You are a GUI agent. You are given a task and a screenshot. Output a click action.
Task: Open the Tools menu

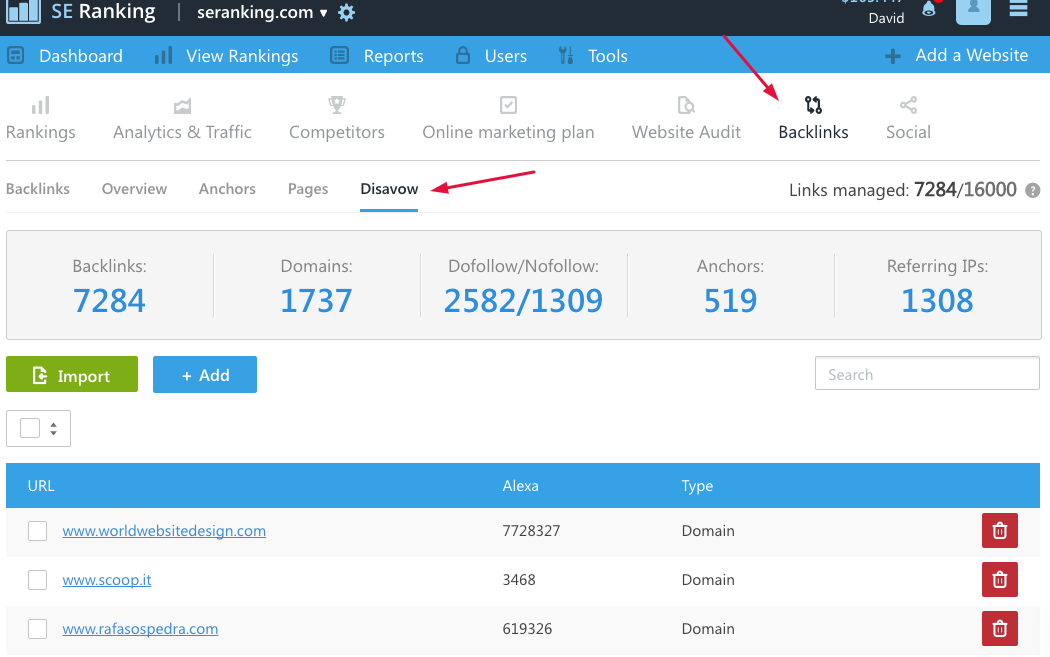click(608, 56)
